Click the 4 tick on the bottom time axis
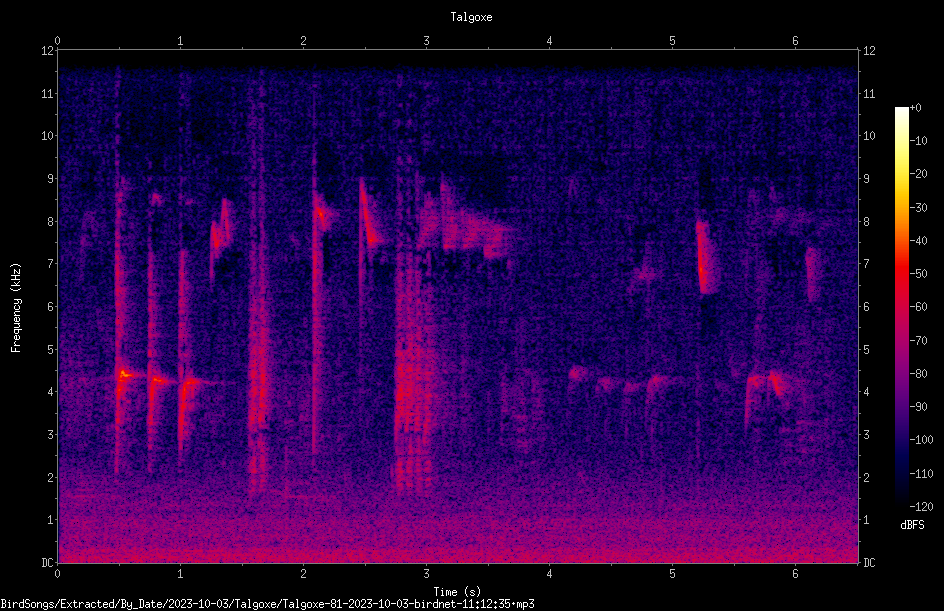This screenshot has height=611, width=944. [549, 574]
